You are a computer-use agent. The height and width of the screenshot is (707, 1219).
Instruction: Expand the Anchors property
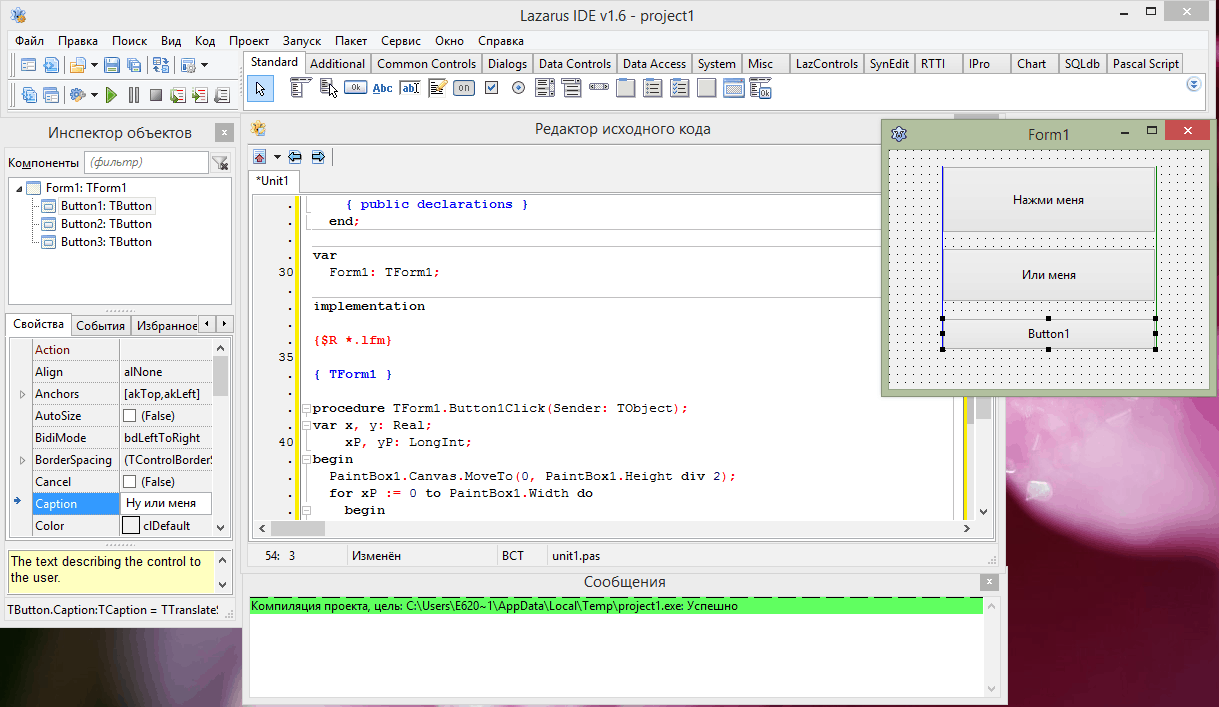click(x=22, y=394)
